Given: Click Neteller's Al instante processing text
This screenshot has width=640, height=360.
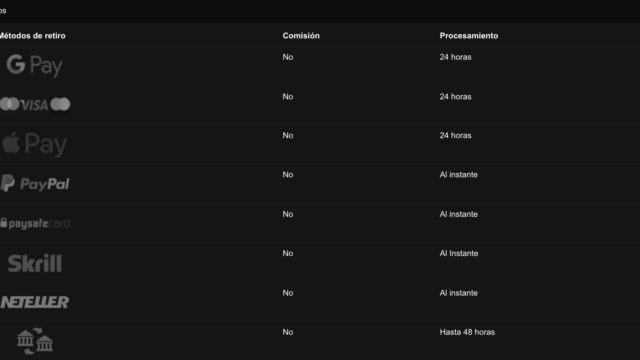Looking at the screenshot, I should pyautogui.click(x=458, y=293).
